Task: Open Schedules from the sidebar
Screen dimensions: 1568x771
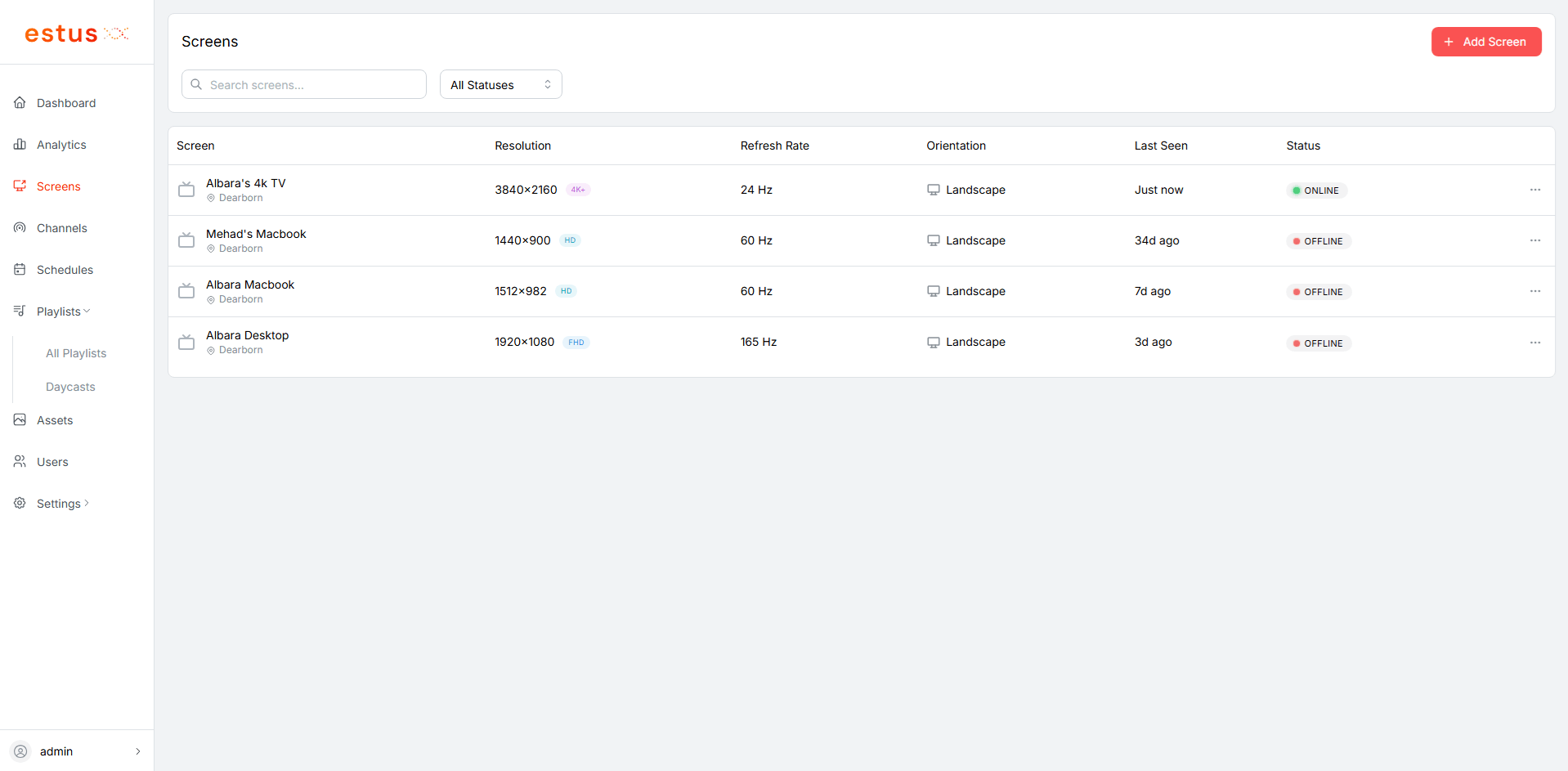Action: pos(65,270)
